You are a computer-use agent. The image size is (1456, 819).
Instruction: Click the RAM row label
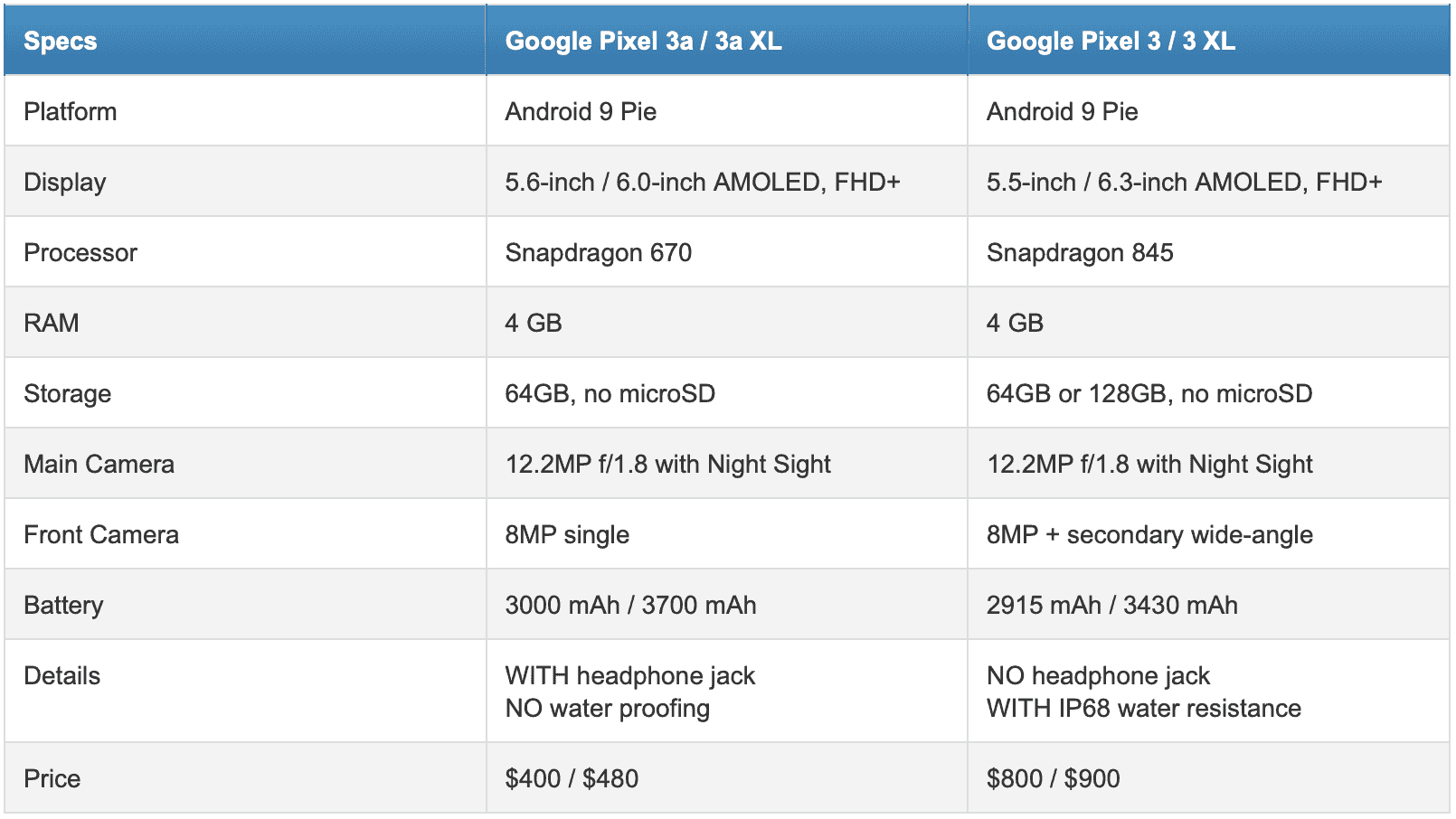[52, 323]
